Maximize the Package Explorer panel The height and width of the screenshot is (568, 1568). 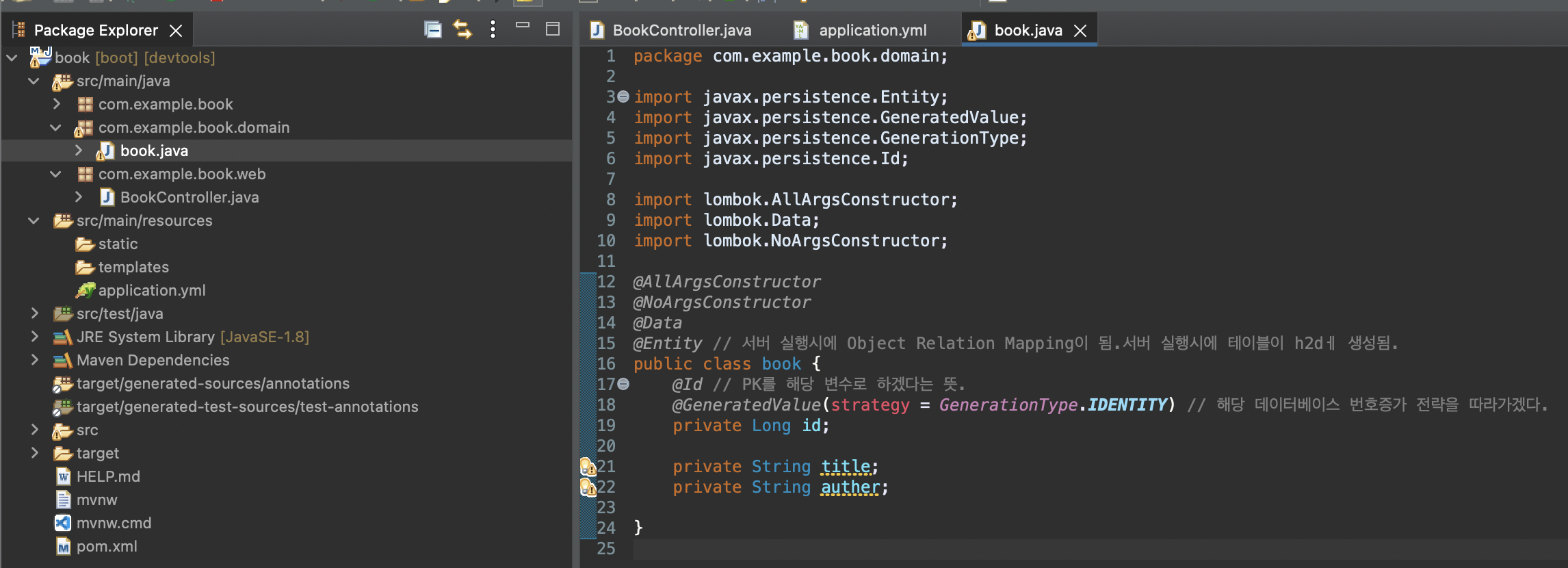(553, 29)
